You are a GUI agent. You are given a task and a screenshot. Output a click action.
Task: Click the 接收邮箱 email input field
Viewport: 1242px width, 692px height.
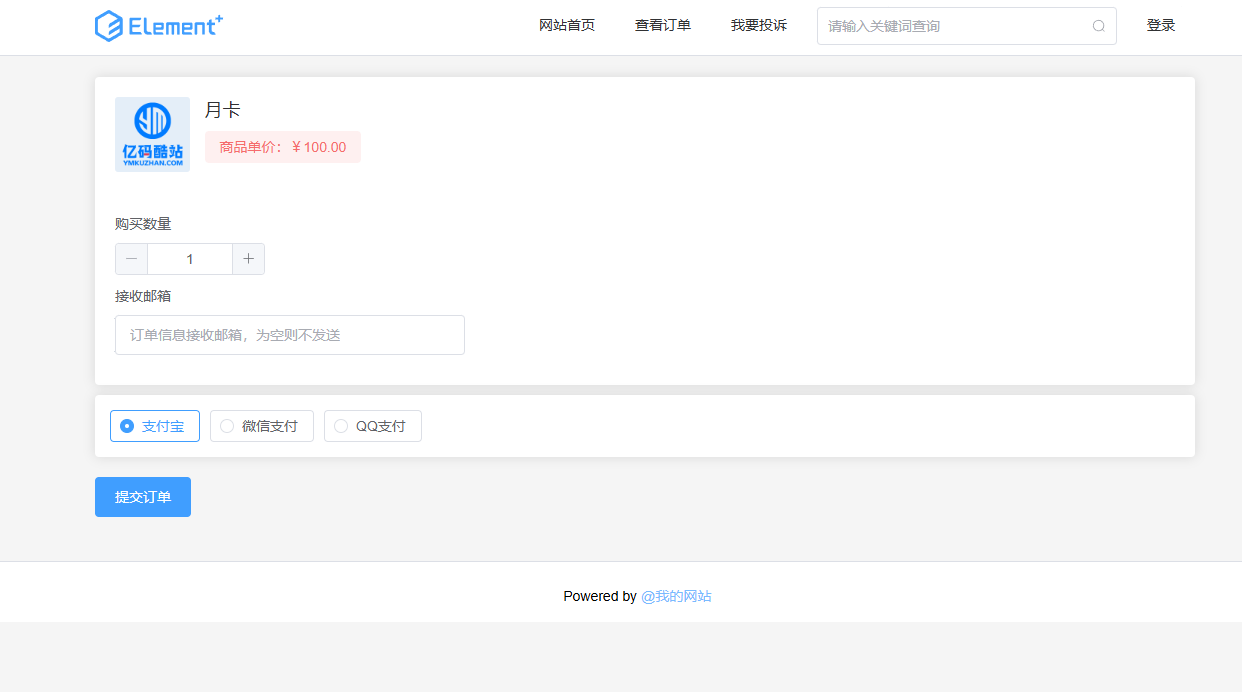[x=289, y=334]
